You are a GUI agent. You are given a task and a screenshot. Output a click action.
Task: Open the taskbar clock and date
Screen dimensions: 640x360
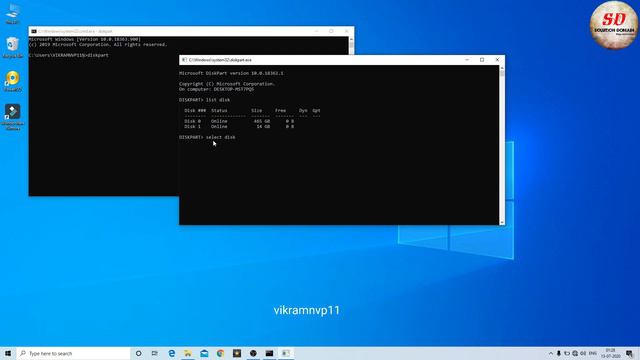pyautogui.click(x=610, y=353)
